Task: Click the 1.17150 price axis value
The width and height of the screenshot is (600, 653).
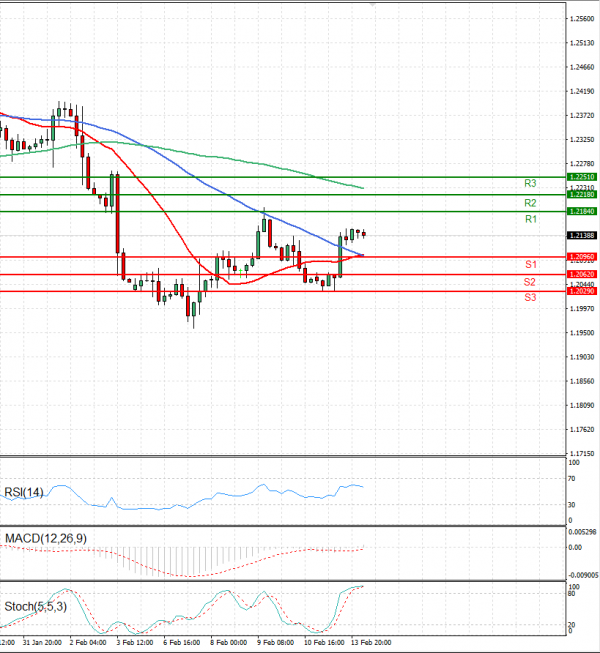Action: coord(582,454)
